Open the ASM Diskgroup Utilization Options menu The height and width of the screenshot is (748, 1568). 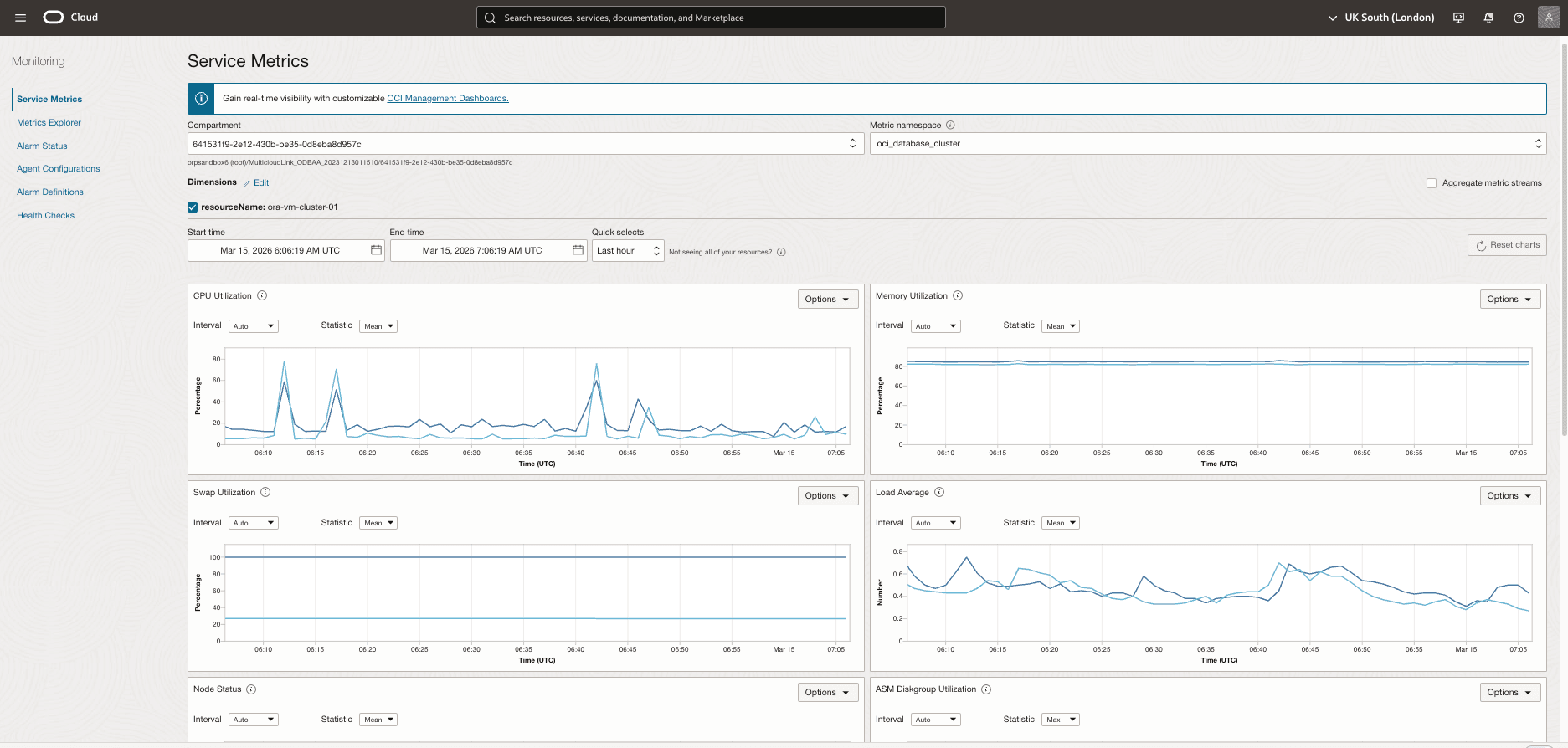pos(1509,692)
